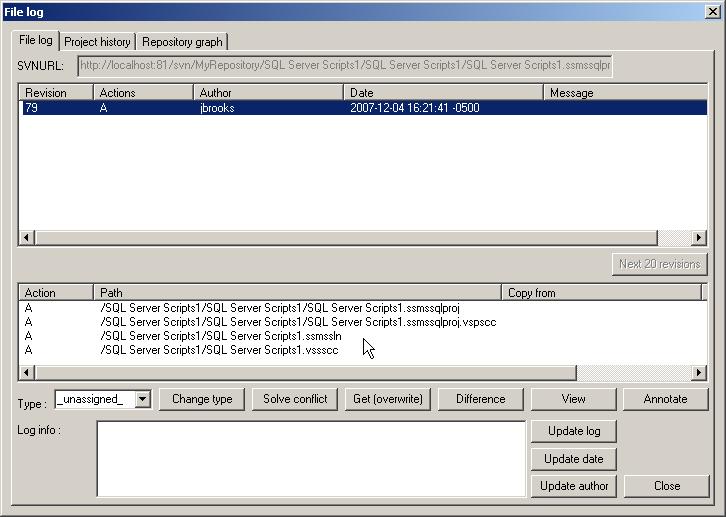
Task: Click the View button
Action: click(x=573, y=399)
